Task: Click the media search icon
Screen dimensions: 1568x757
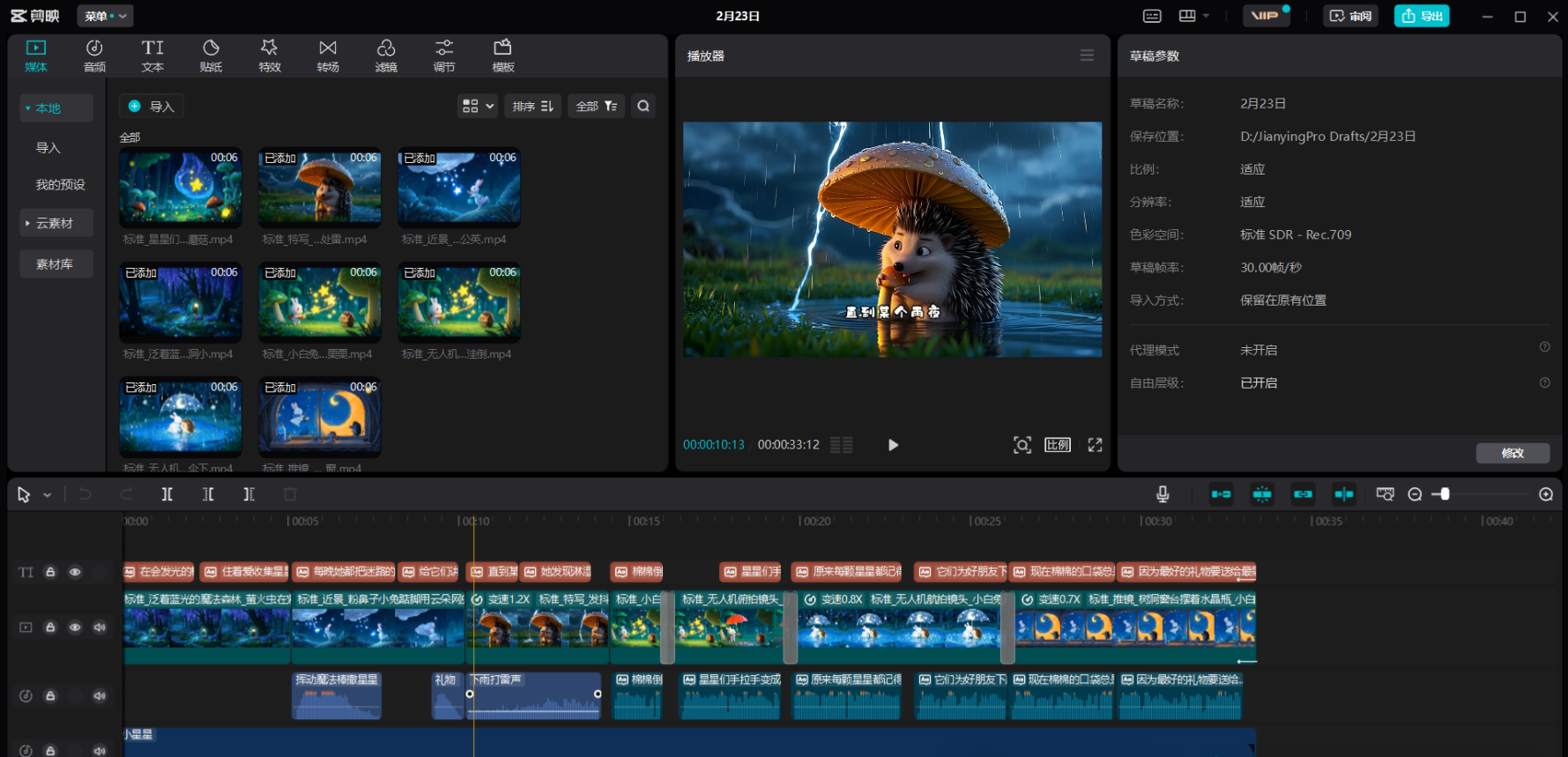Action: [643, 106]
